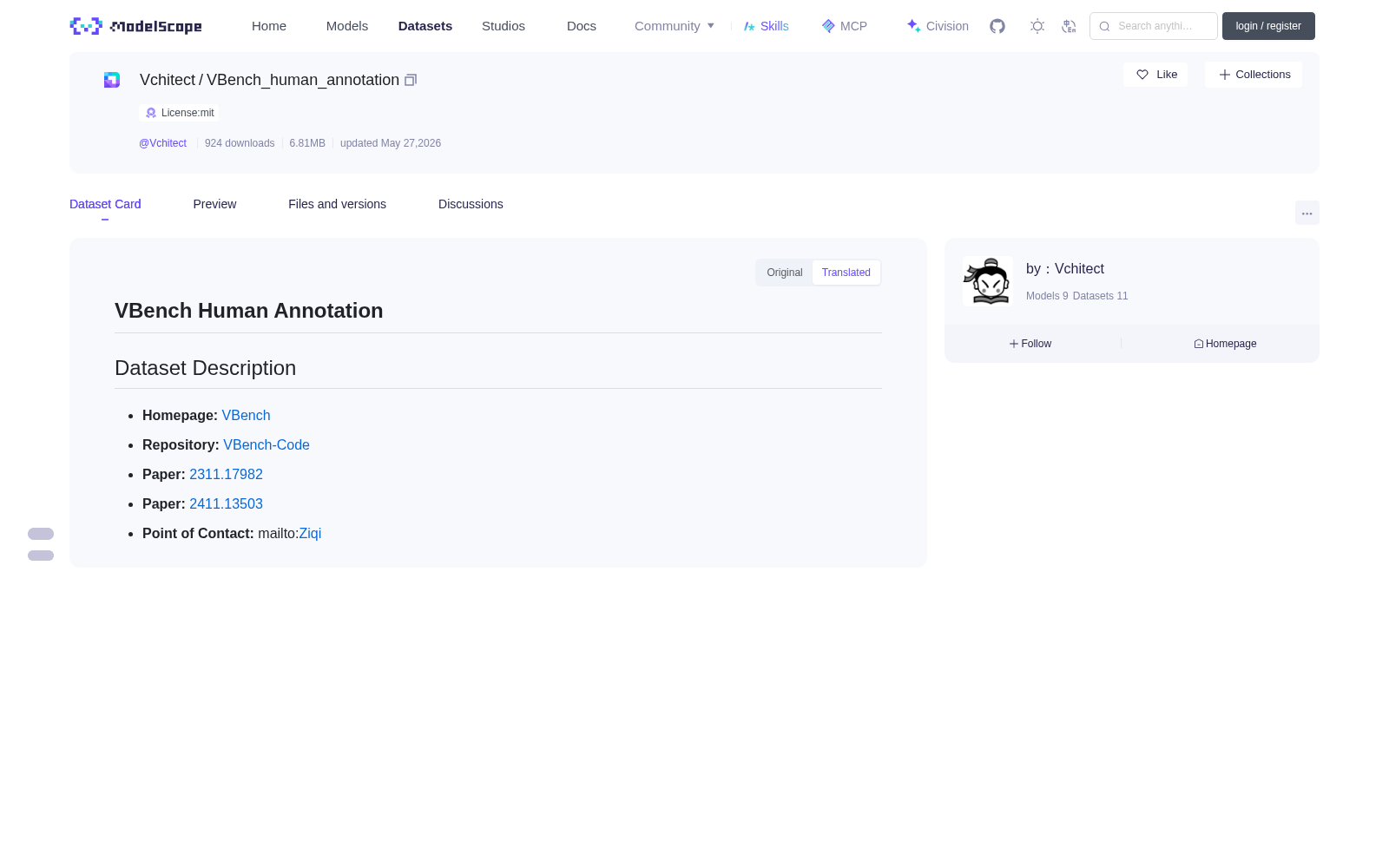Toggle the light/dark theme sun icon
This screenshot has width=1389, height=868.
[x=1037, y=26]
